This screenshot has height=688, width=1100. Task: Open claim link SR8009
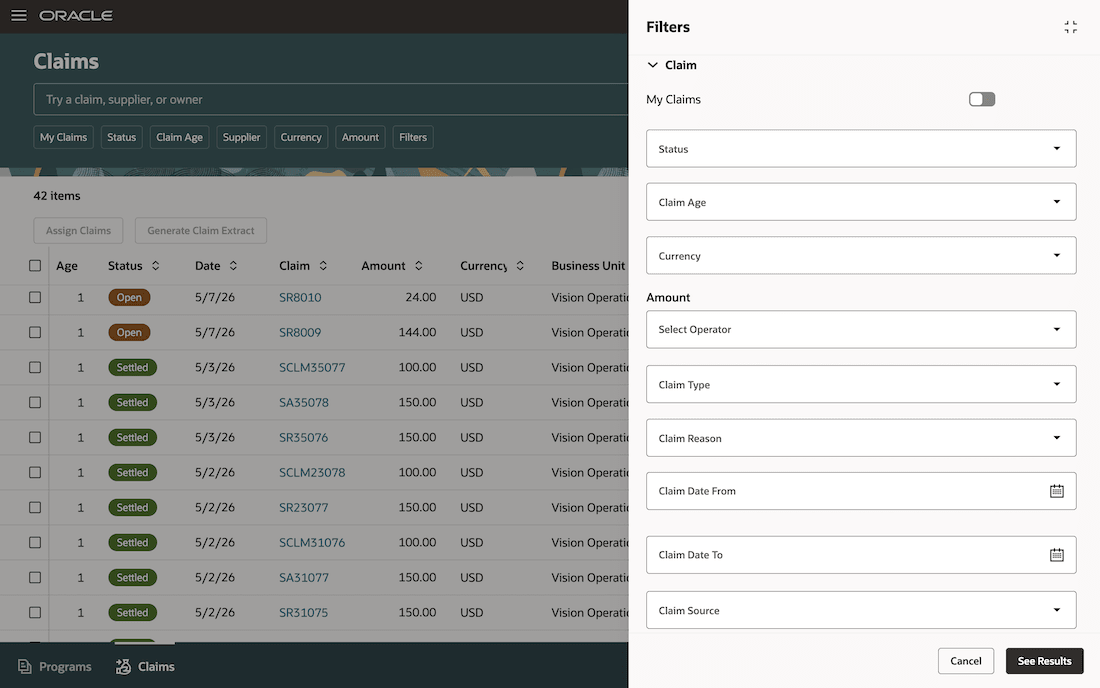coord(300,332)
